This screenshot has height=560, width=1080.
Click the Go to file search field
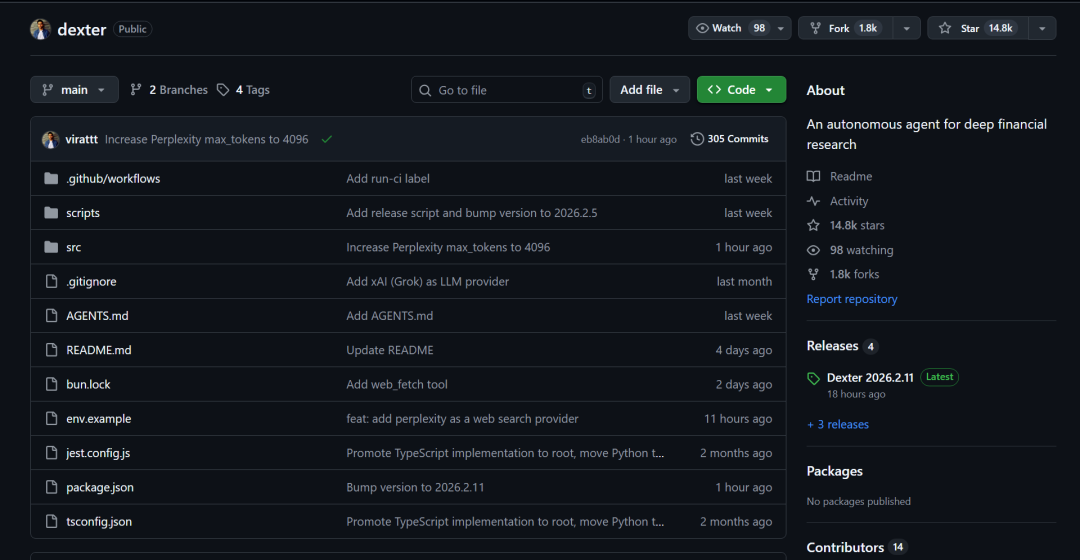506,90
